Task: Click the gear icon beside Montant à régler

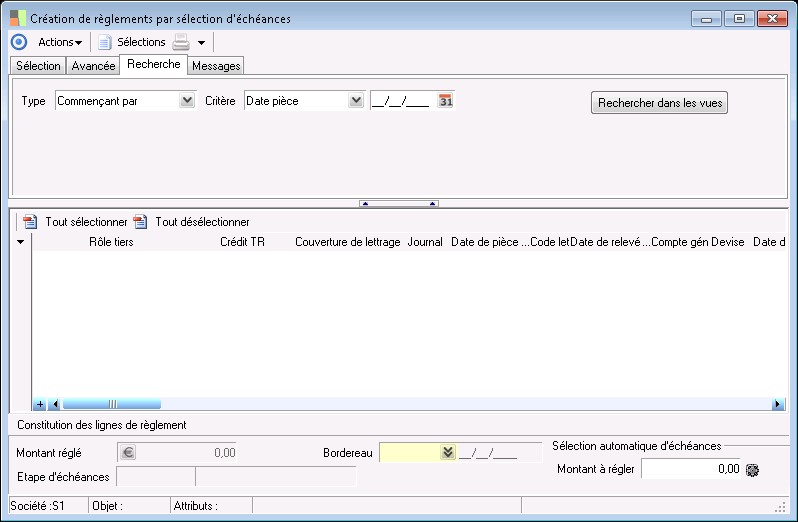Action: (752, 470)
